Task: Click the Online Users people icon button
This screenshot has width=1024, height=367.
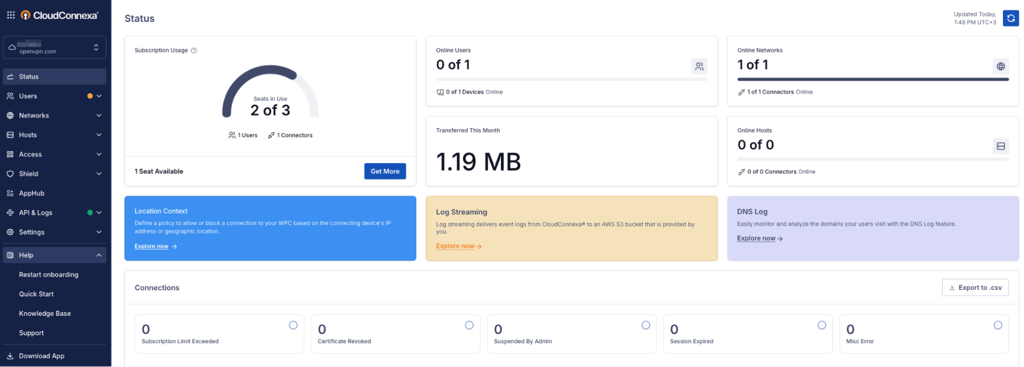Action: [699, 66]
